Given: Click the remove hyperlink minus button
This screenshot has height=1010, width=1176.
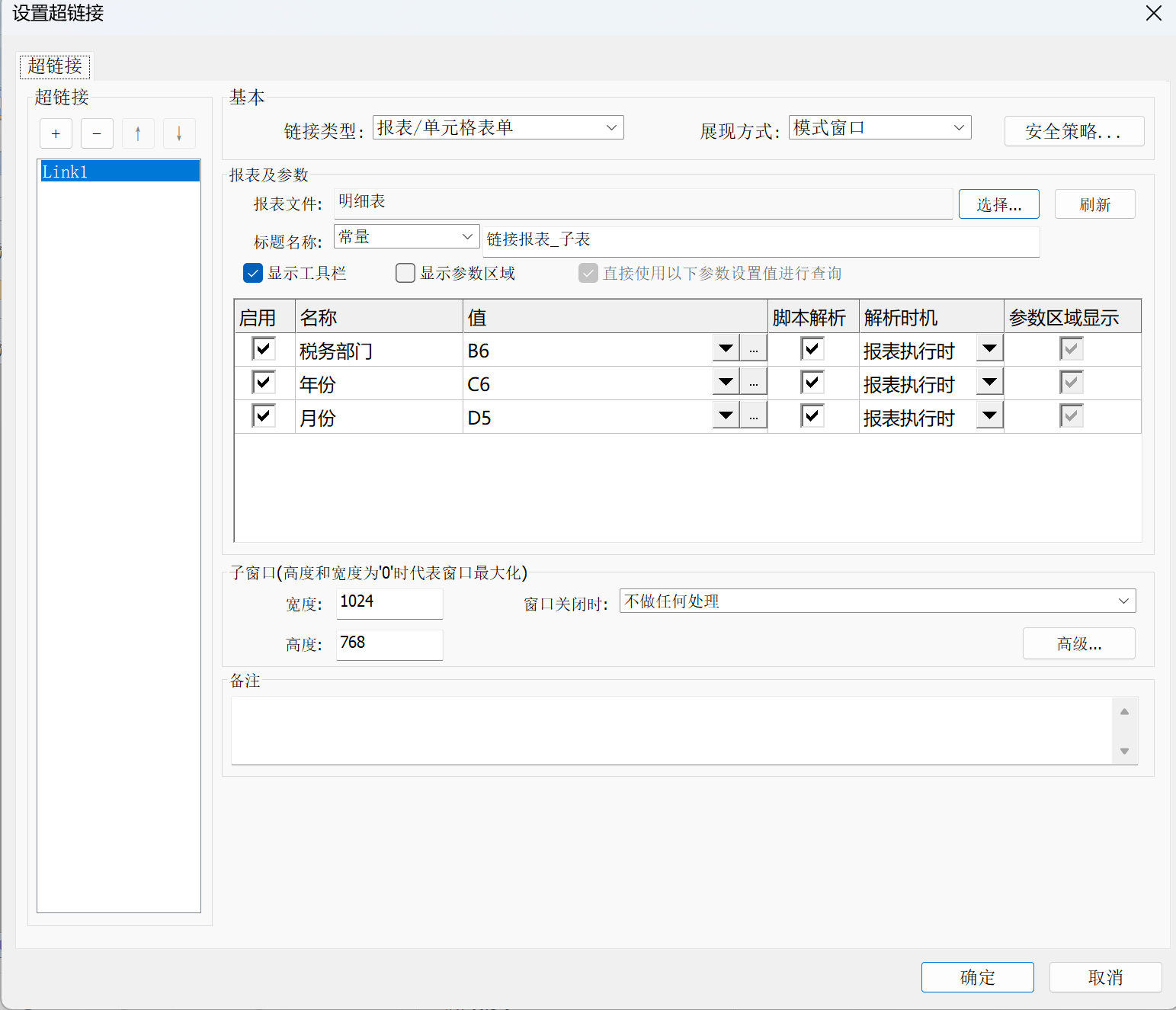Looking at the screenshot, I should [97, 134].
